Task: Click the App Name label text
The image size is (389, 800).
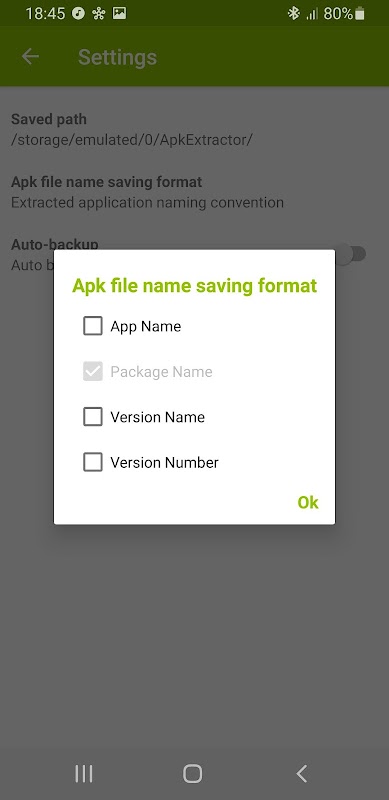Action: [145, 327]
